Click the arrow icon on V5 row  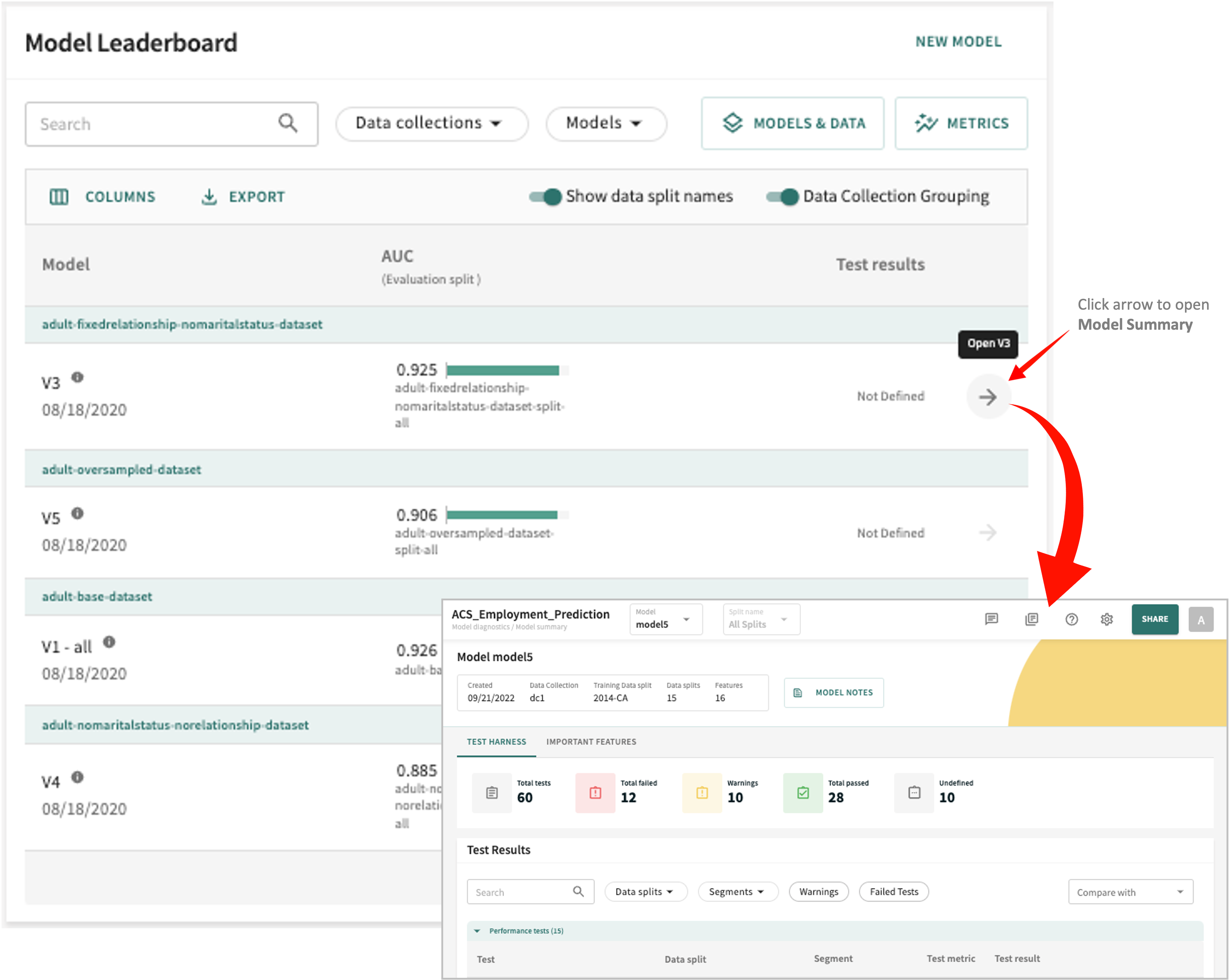[x=988, y=533]
